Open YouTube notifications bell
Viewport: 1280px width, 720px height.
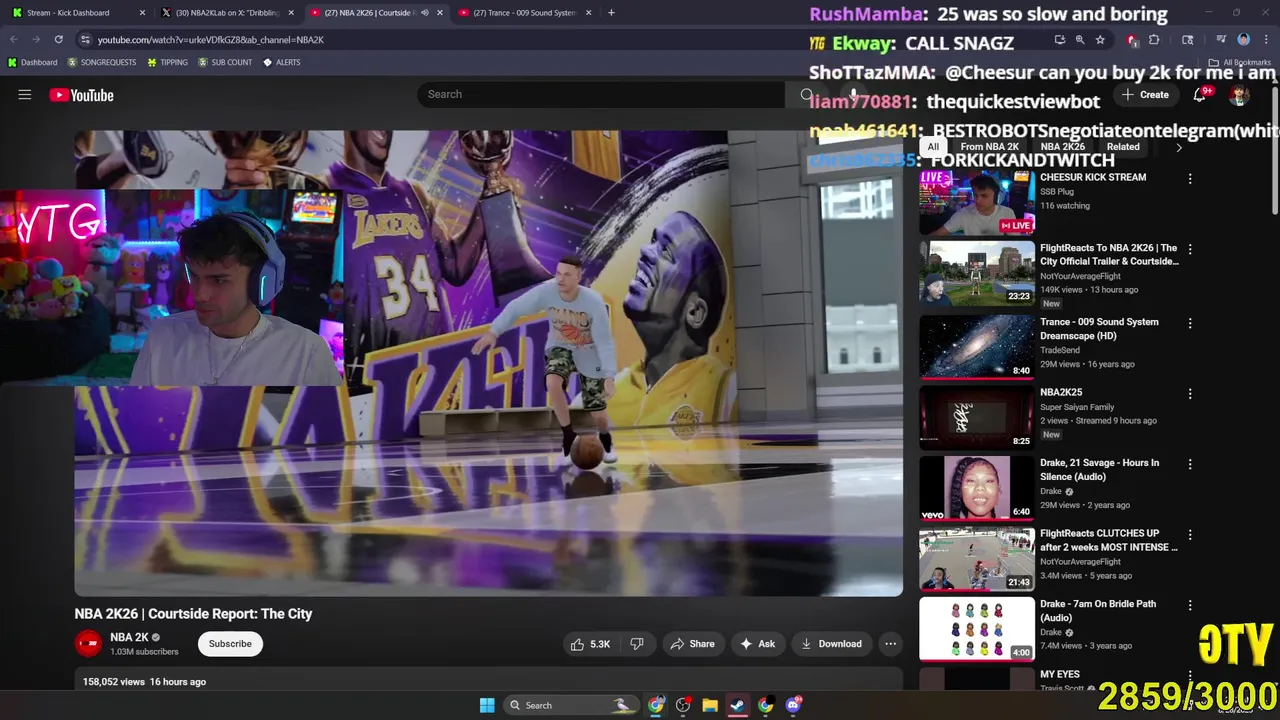[1200, 95]
